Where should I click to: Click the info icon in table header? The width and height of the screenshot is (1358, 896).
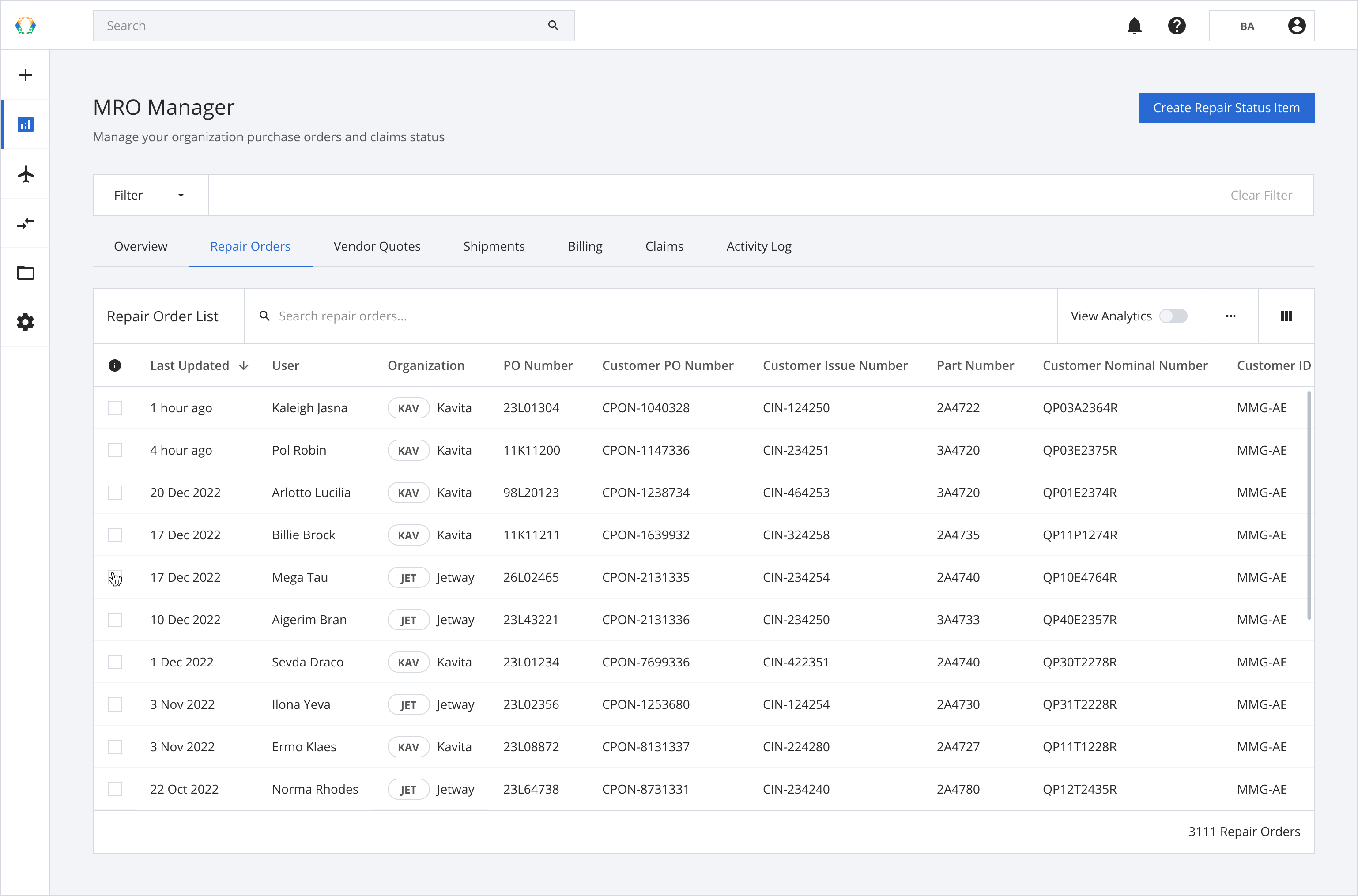(x=114, y=366)
